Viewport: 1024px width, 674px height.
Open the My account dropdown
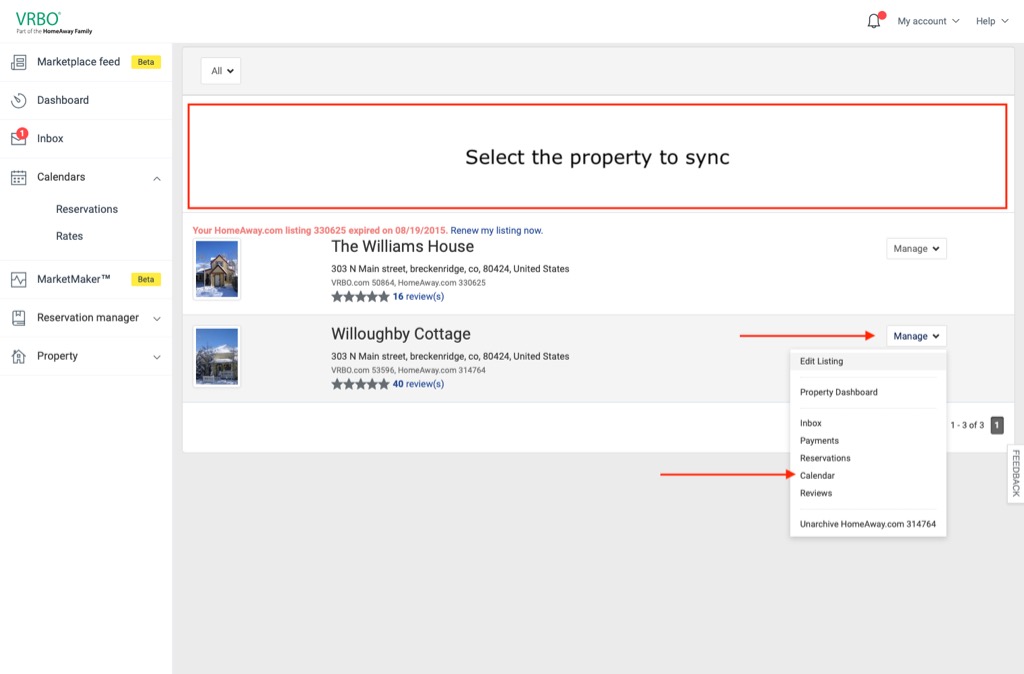point(928,21)
